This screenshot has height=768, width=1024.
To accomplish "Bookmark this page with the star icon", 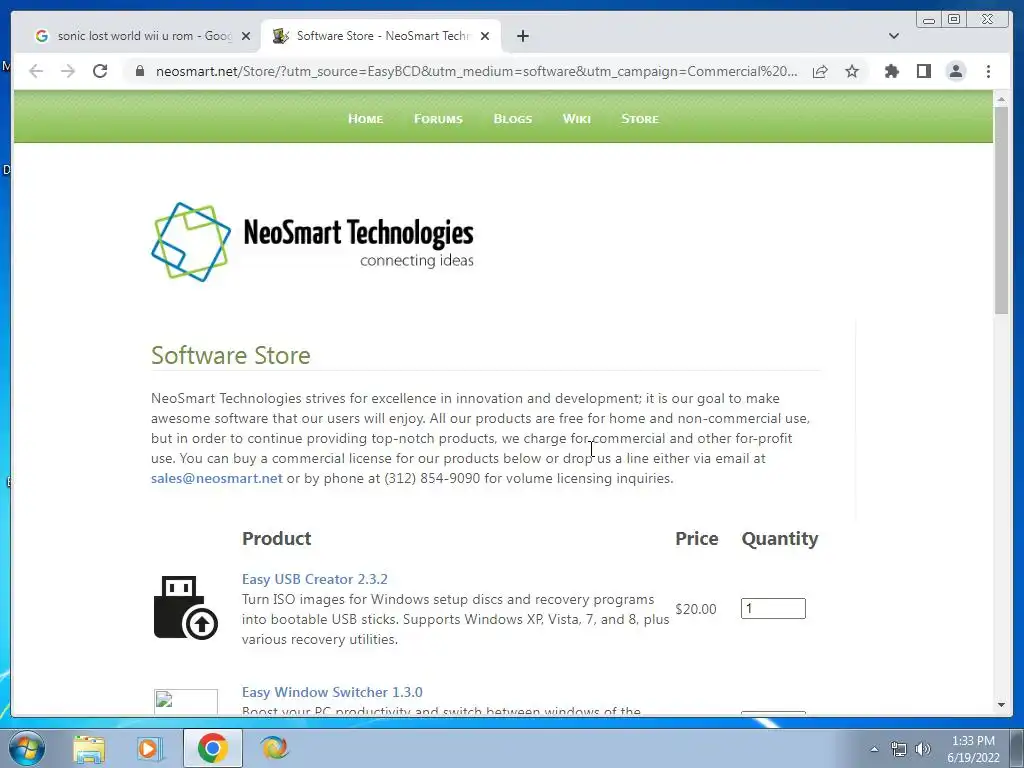I will tap(852, 71).
